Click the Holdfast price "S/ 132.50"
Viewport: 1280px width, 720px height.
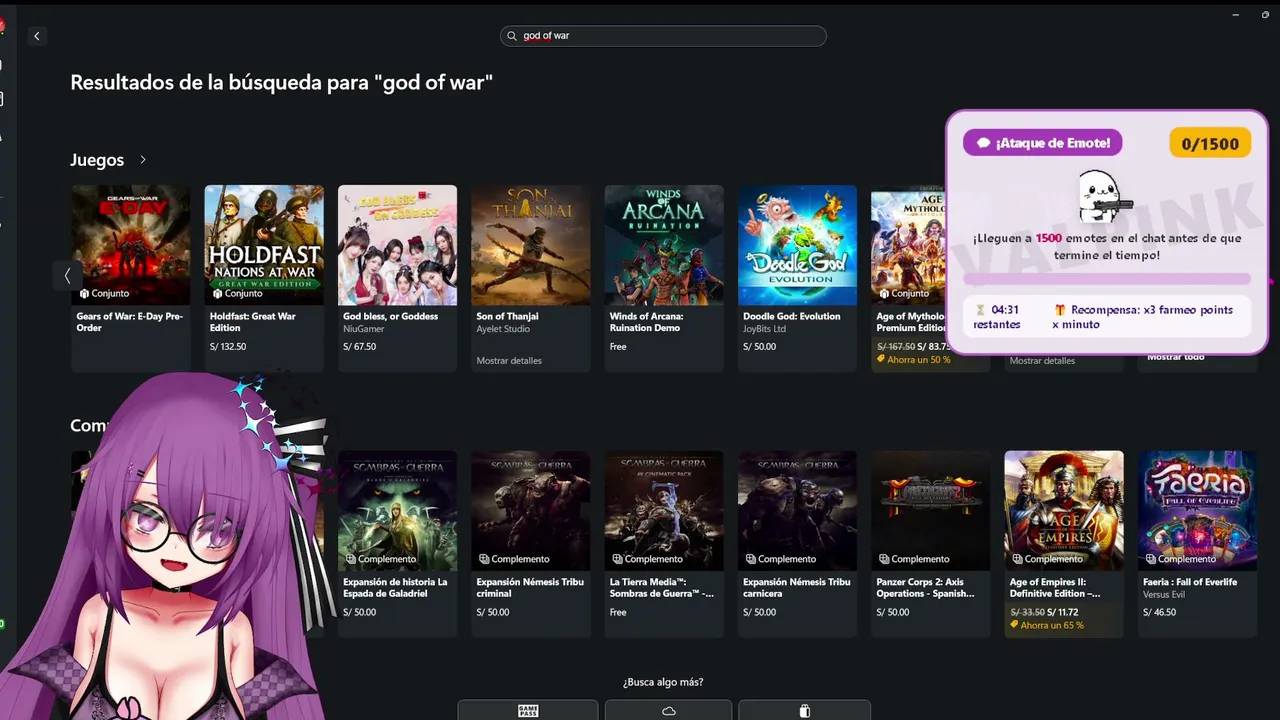tap(228, 347)
